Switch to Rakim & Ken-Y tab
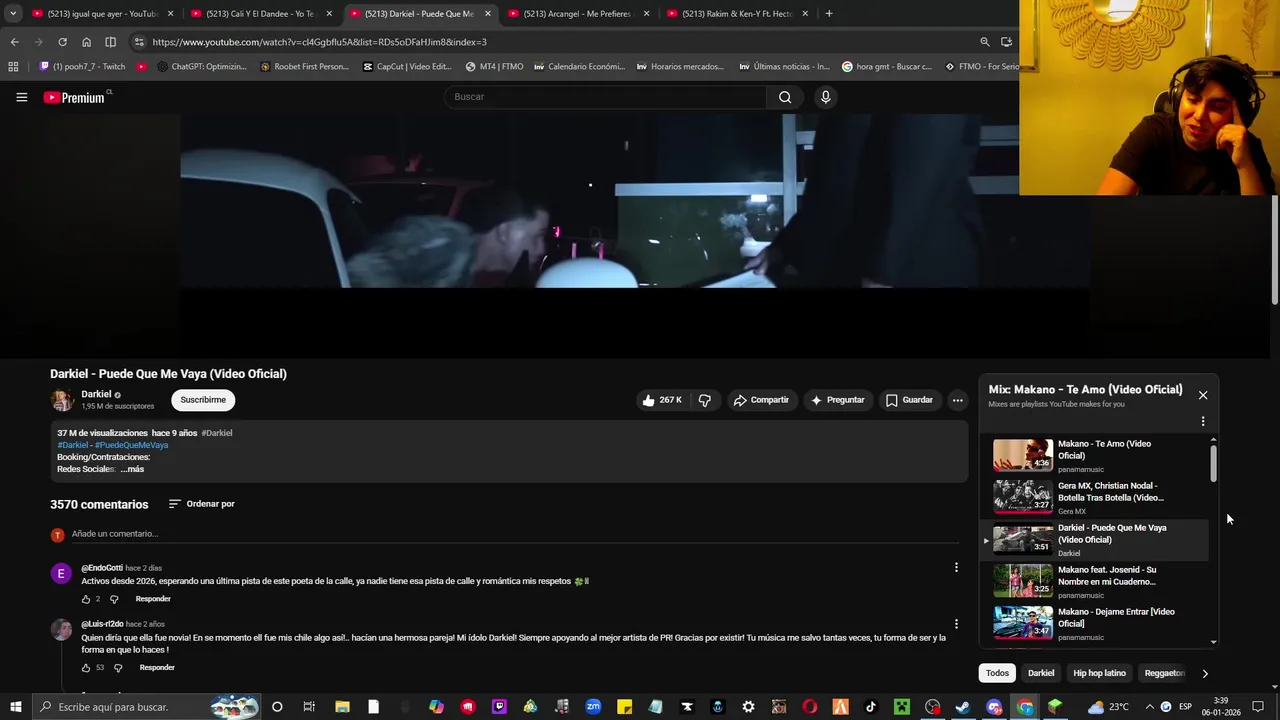The image size is (1280, 720). (x=737, y=14)
